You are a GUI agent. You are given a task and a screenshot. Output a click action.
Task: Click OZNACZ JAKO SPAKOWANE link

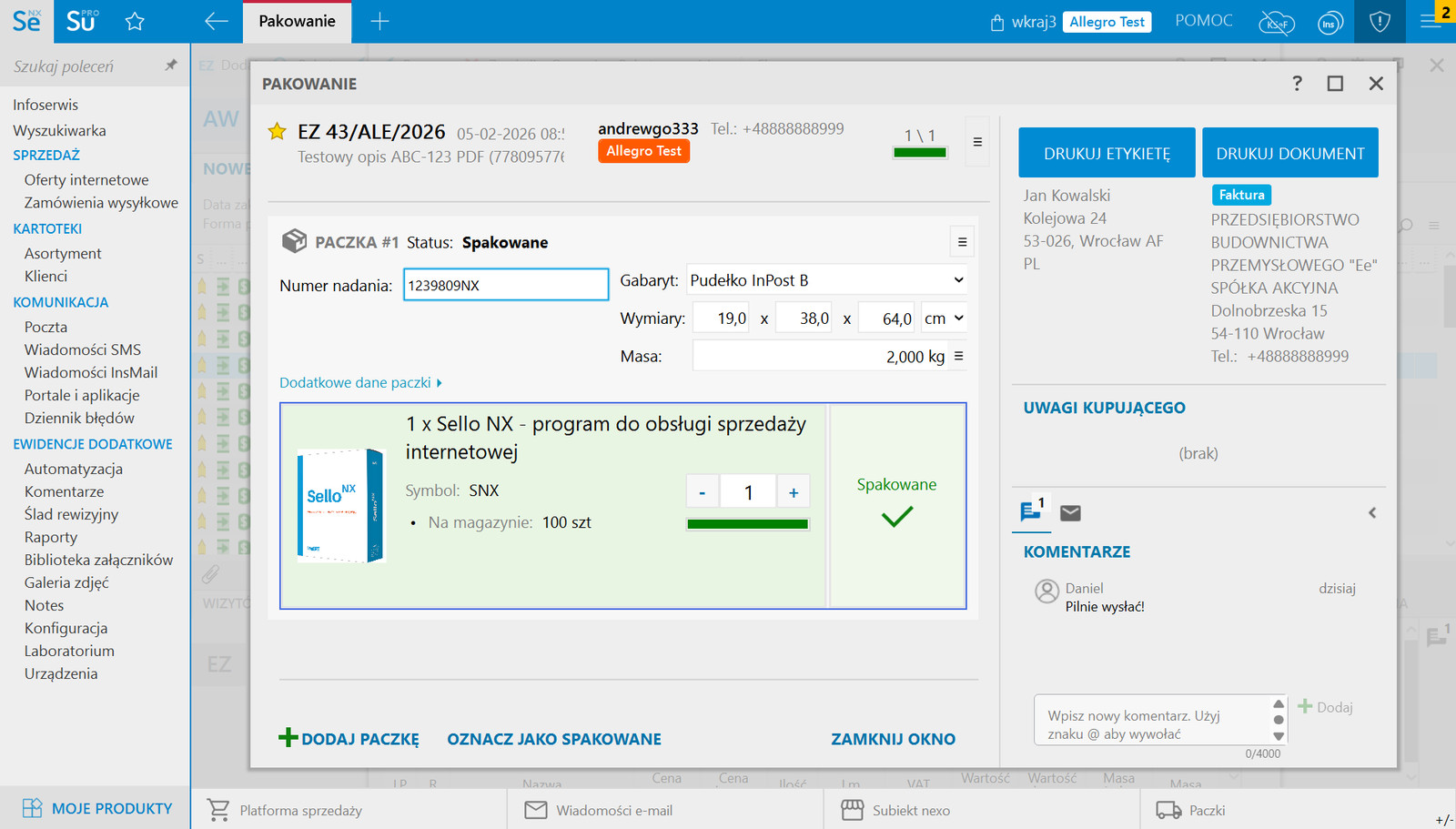point(553,739)
